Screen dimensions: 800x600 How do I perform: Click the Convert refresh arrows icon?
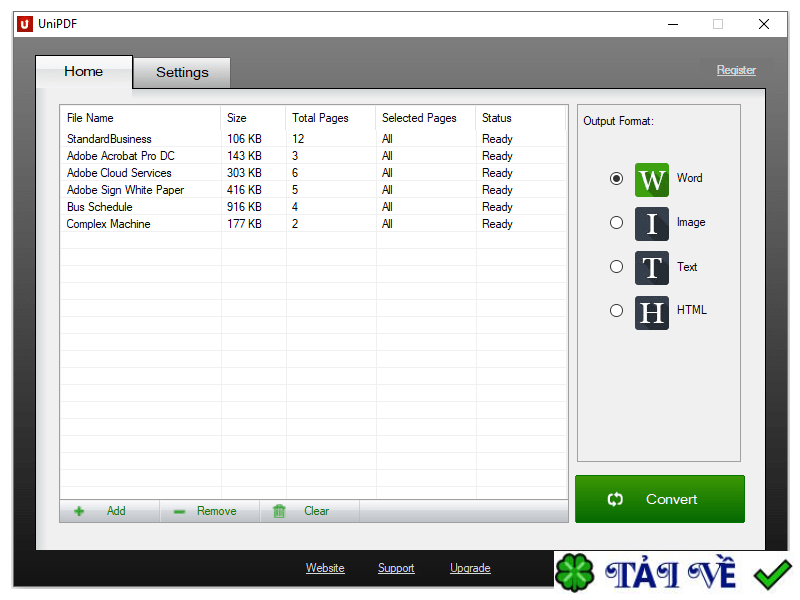tap(615, 499)
